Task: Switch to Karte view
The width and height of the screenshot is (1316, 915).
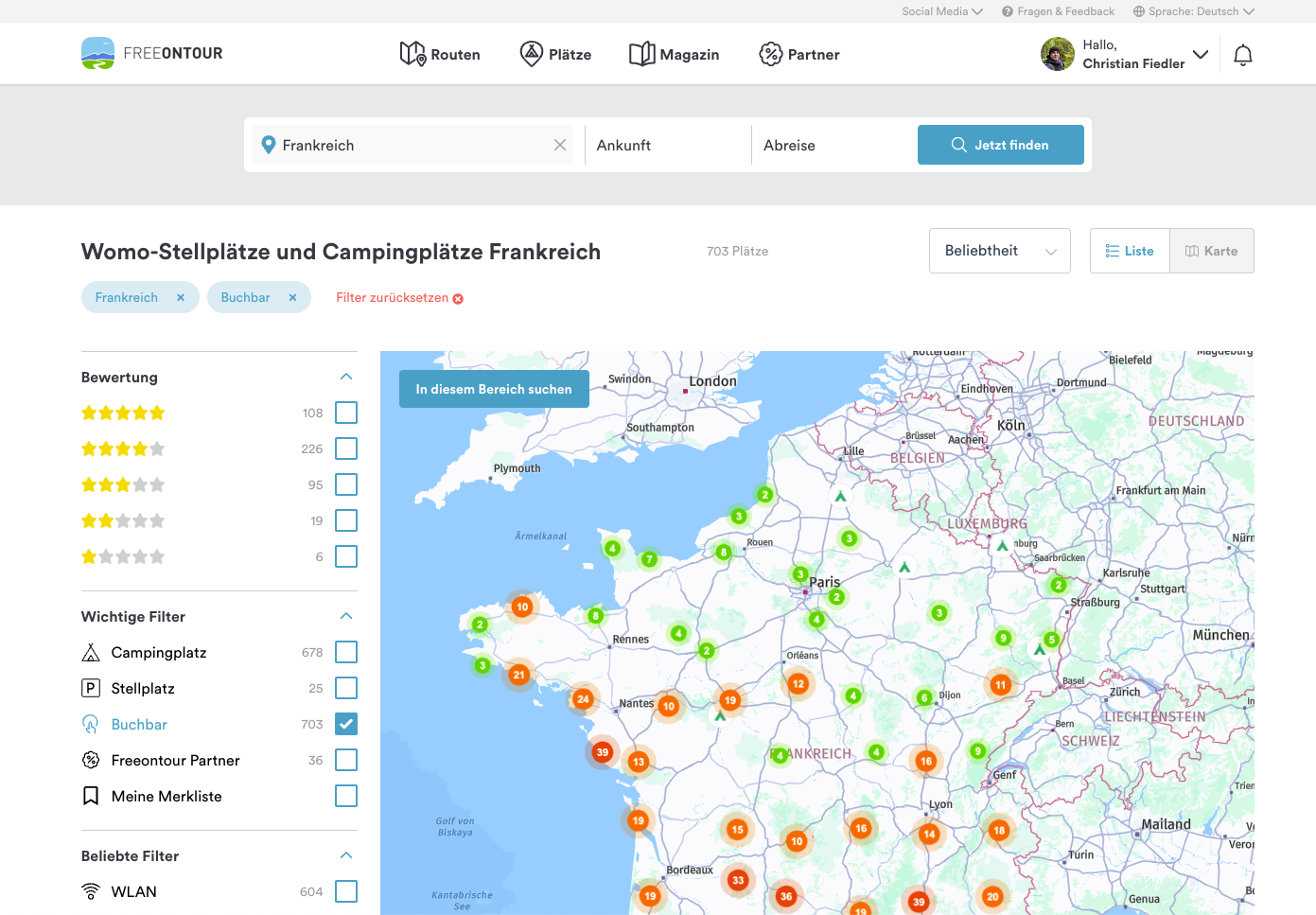Action: [x=1212, y=251]
